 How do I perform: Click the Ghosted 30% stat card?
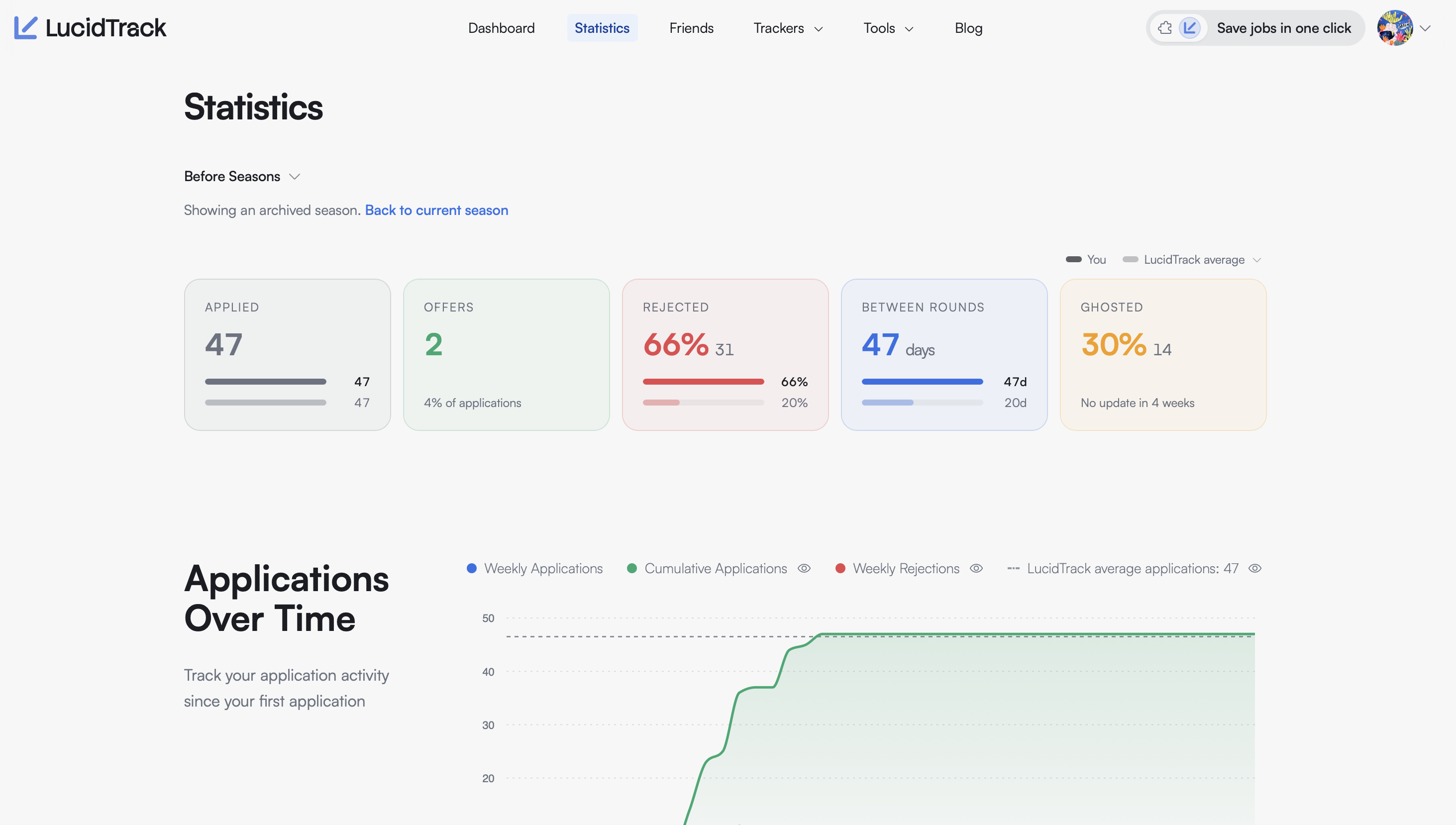point(1163,355)
